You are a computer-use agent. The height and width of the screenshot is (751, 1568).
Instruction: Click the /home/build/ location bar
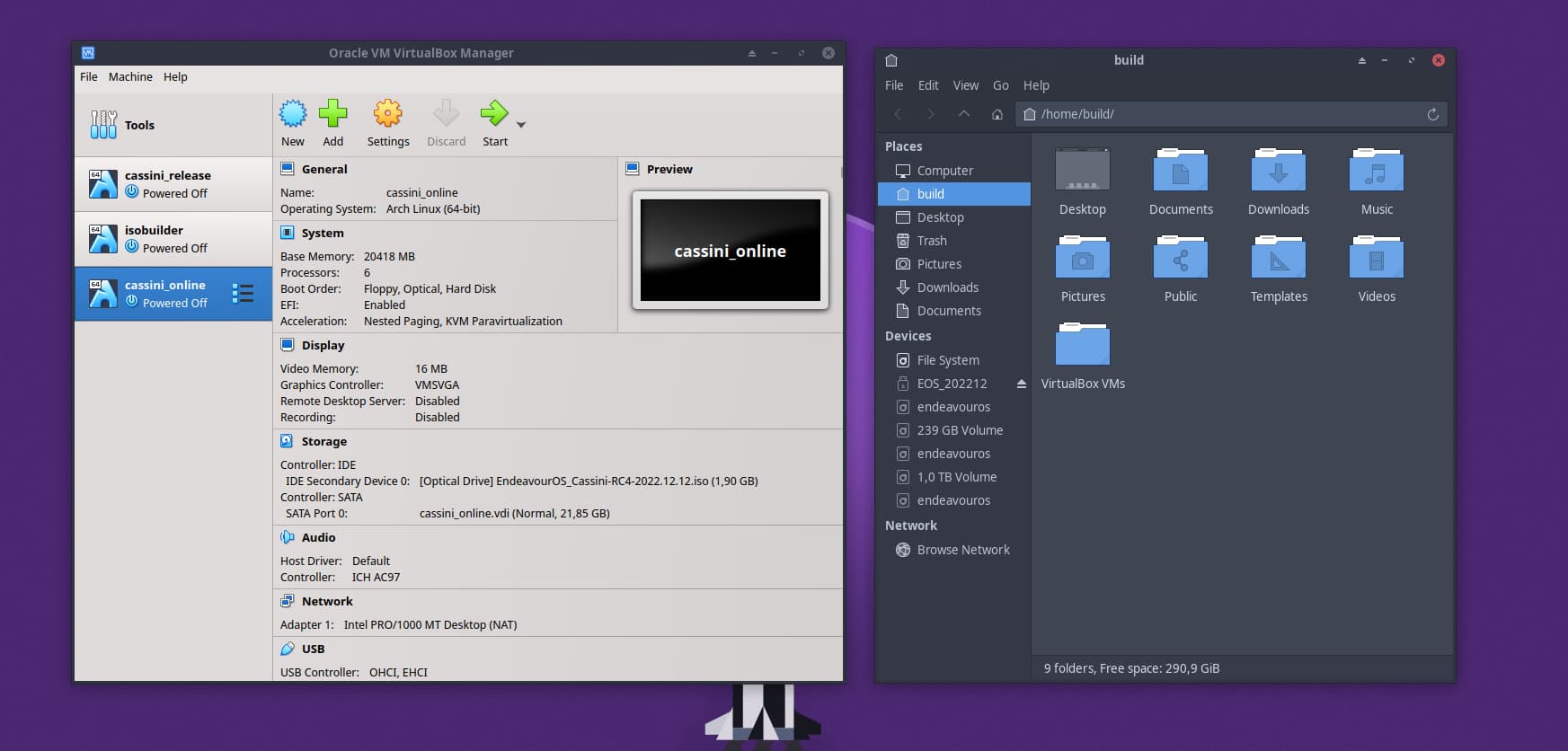click(x=1231, y=114)
